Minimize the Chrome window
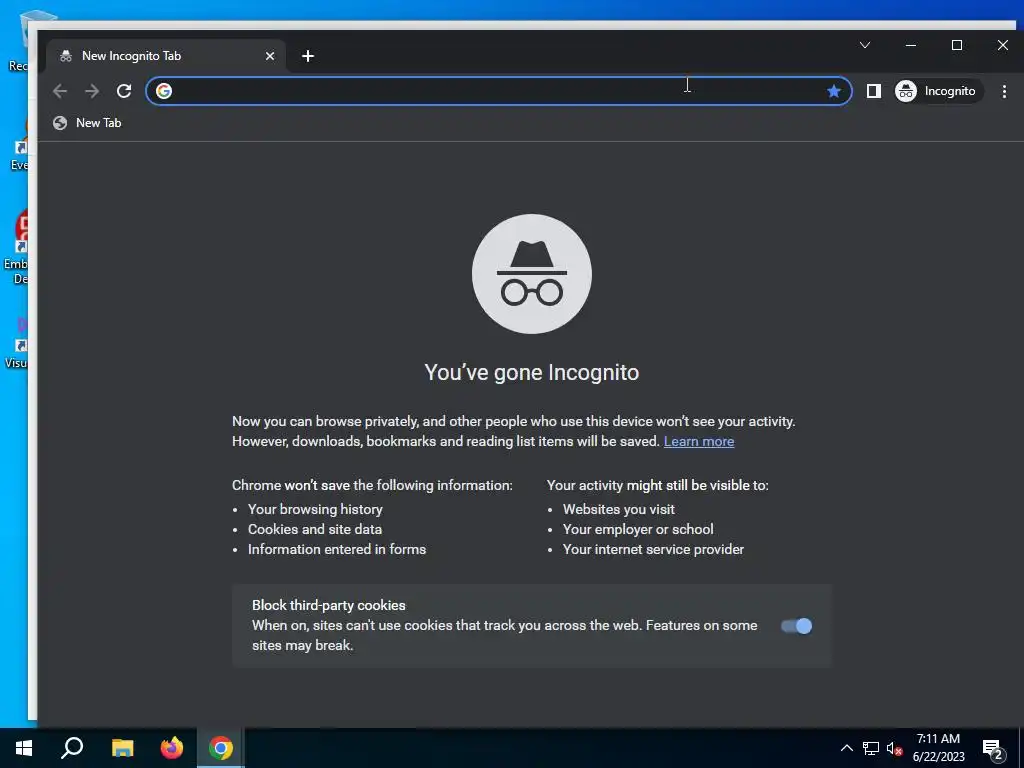Viewport: 1024px width, 768px height. click(910, 45)
